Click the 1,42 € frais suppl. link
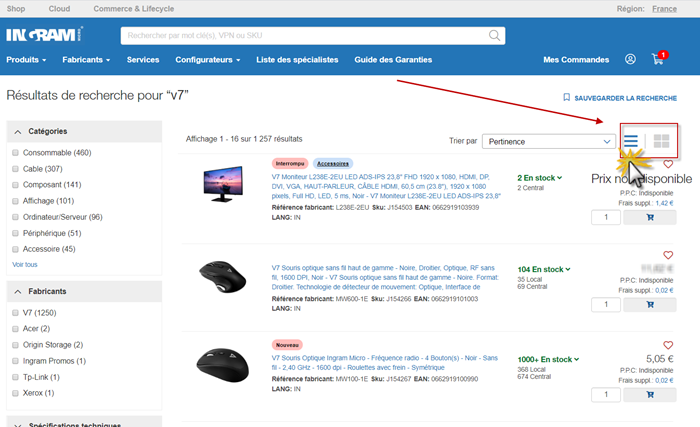 [x=664, y=203]
